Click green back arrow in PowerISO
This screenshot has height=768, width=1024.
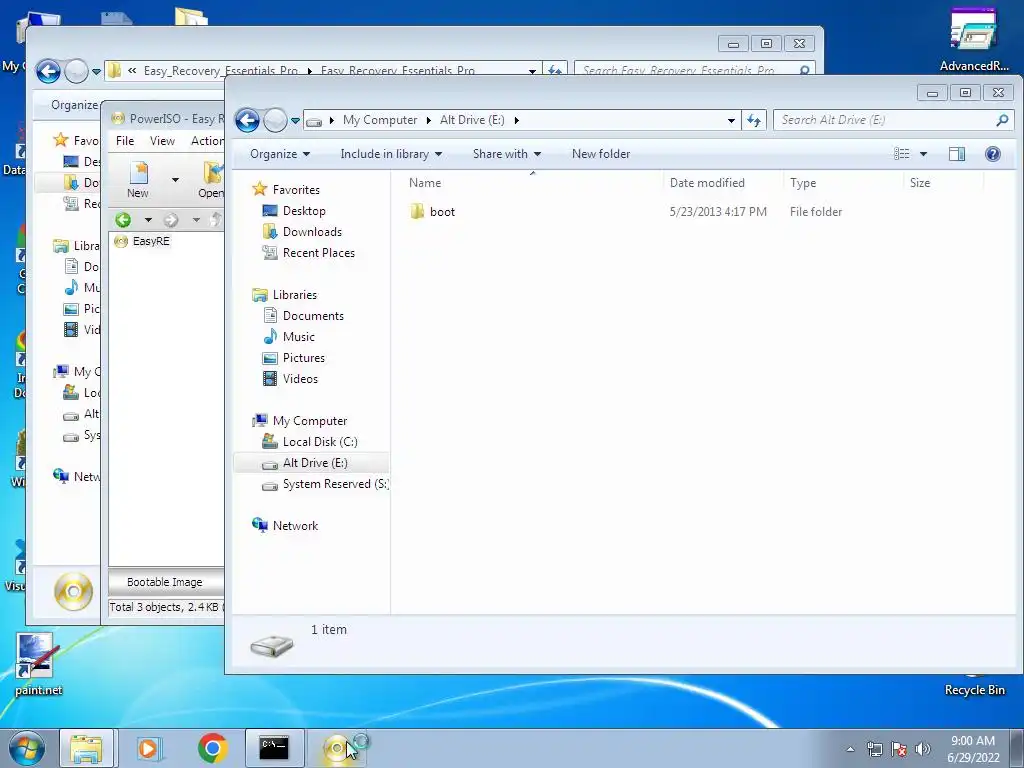(x=123, y=220)
